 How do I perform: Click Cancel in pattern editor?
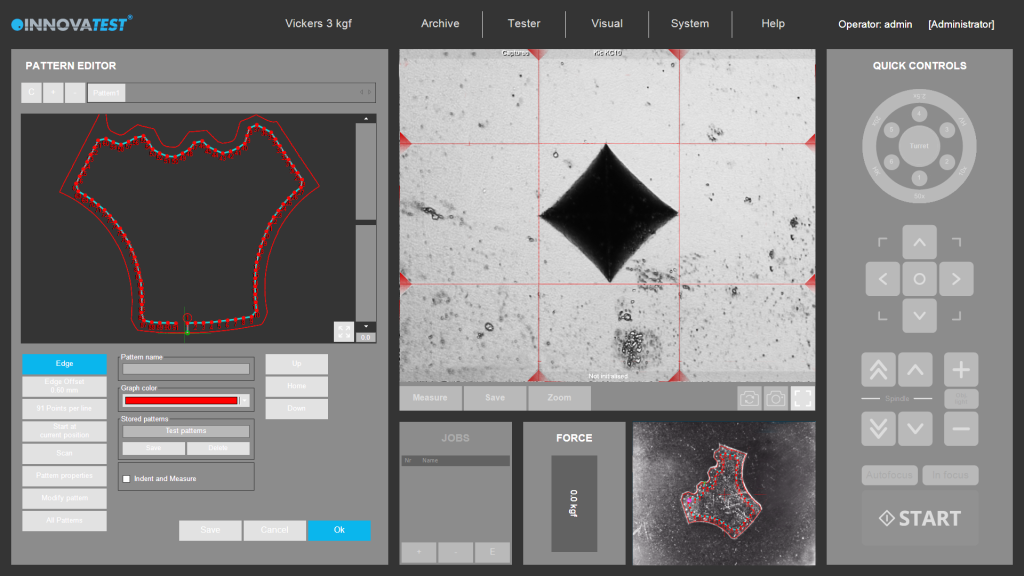pos(274,530)
